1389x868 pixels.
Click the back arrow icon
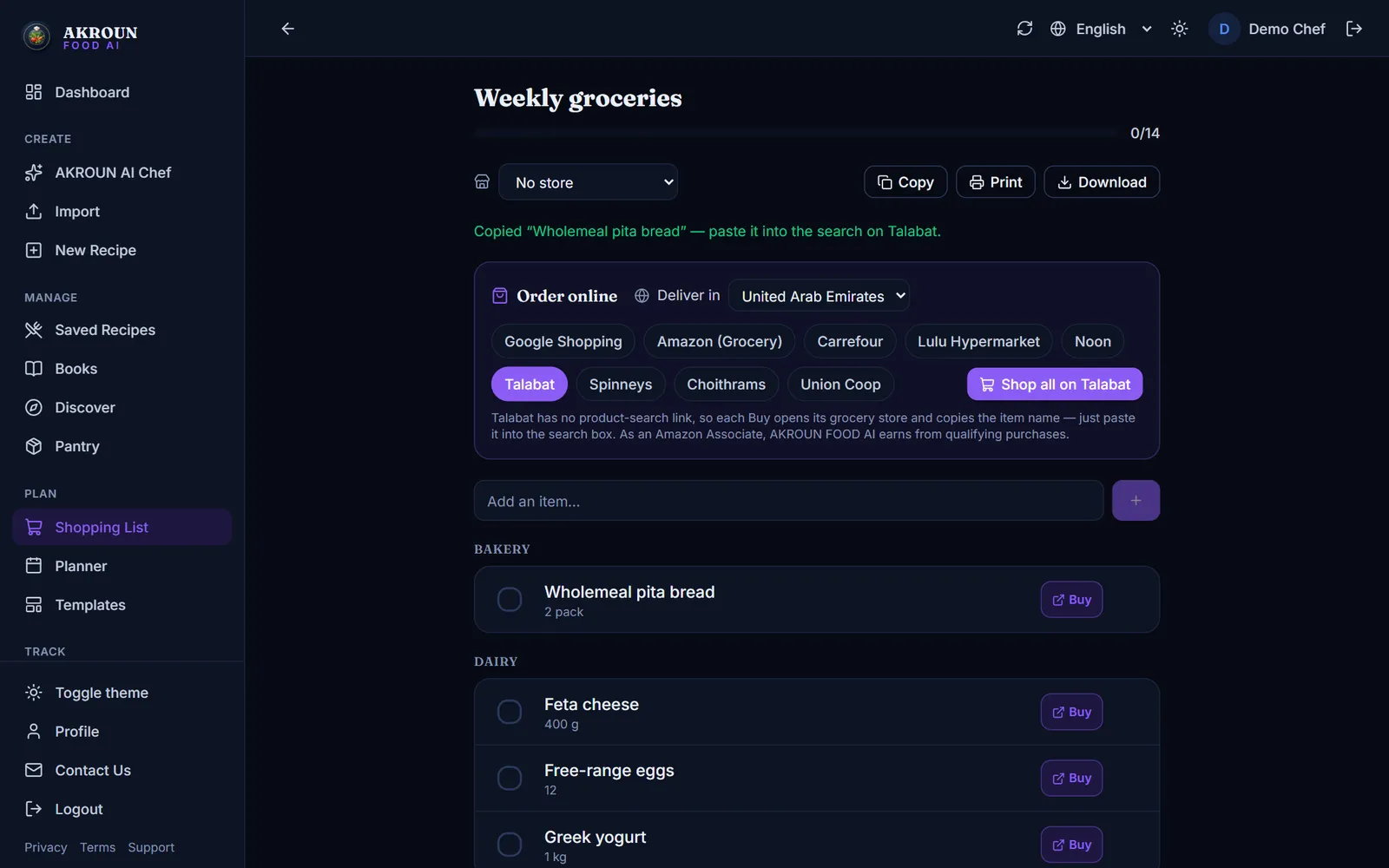(x=287, y=29)
